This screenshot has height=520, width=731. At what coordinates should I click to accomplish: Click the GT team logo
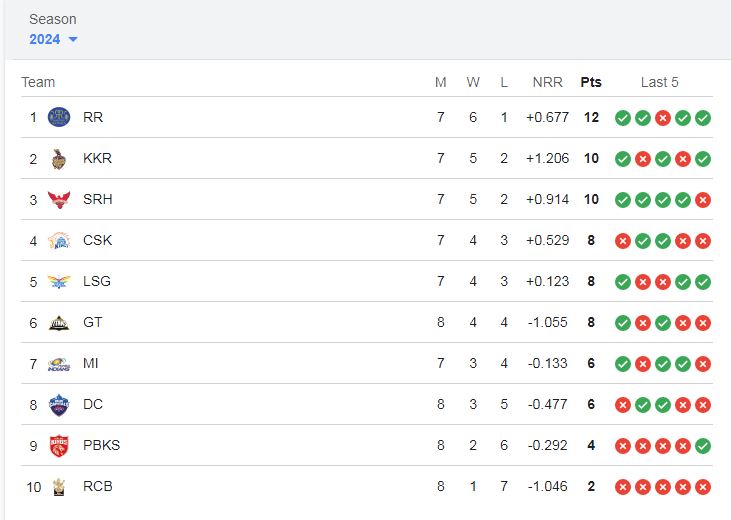click(59, 323)
